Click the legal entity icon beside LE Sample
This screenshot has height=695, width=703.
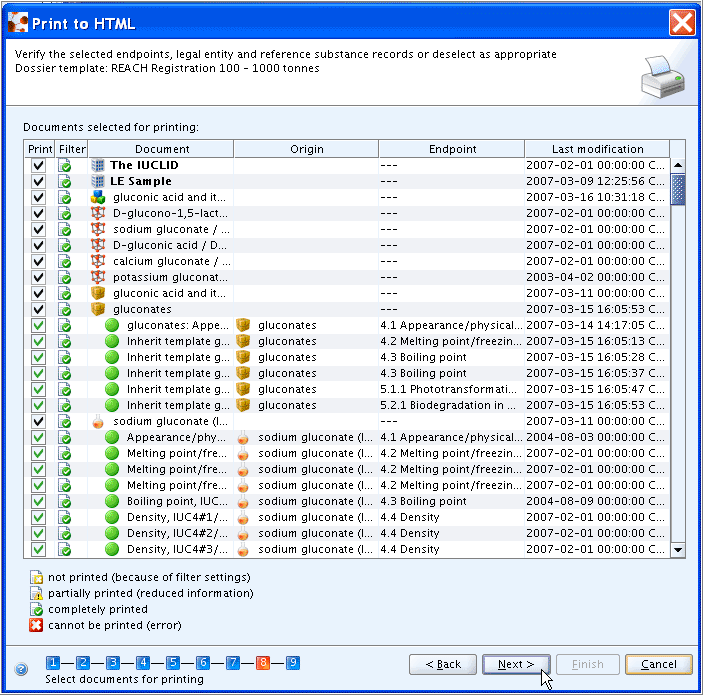click(x=98, y=181)
